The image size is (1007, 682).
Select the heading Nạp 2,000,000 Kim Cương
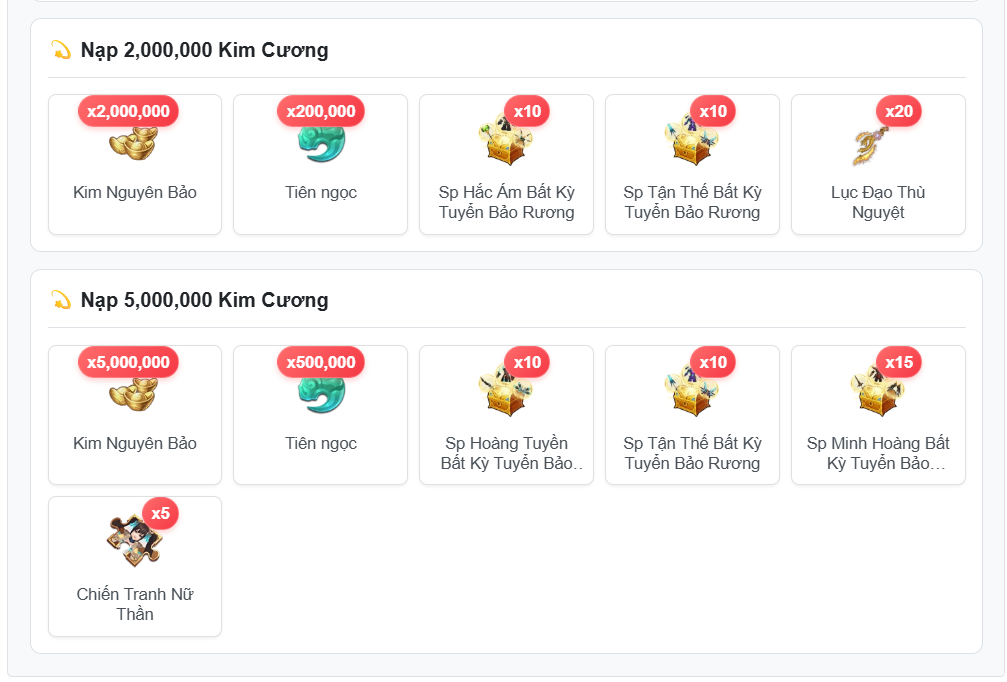(x=204, y=50)
